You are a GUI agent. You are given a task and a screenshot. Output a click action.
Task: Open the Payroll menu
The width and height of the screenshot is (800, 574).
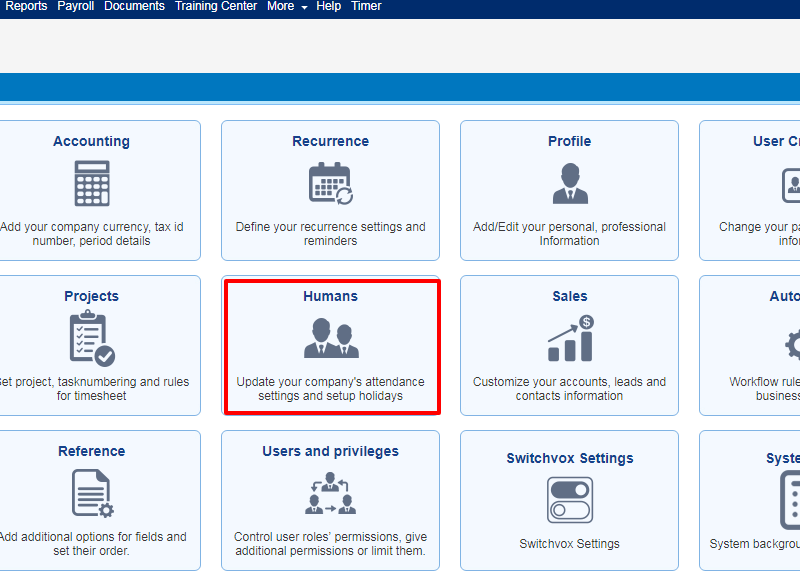[76, 6]
